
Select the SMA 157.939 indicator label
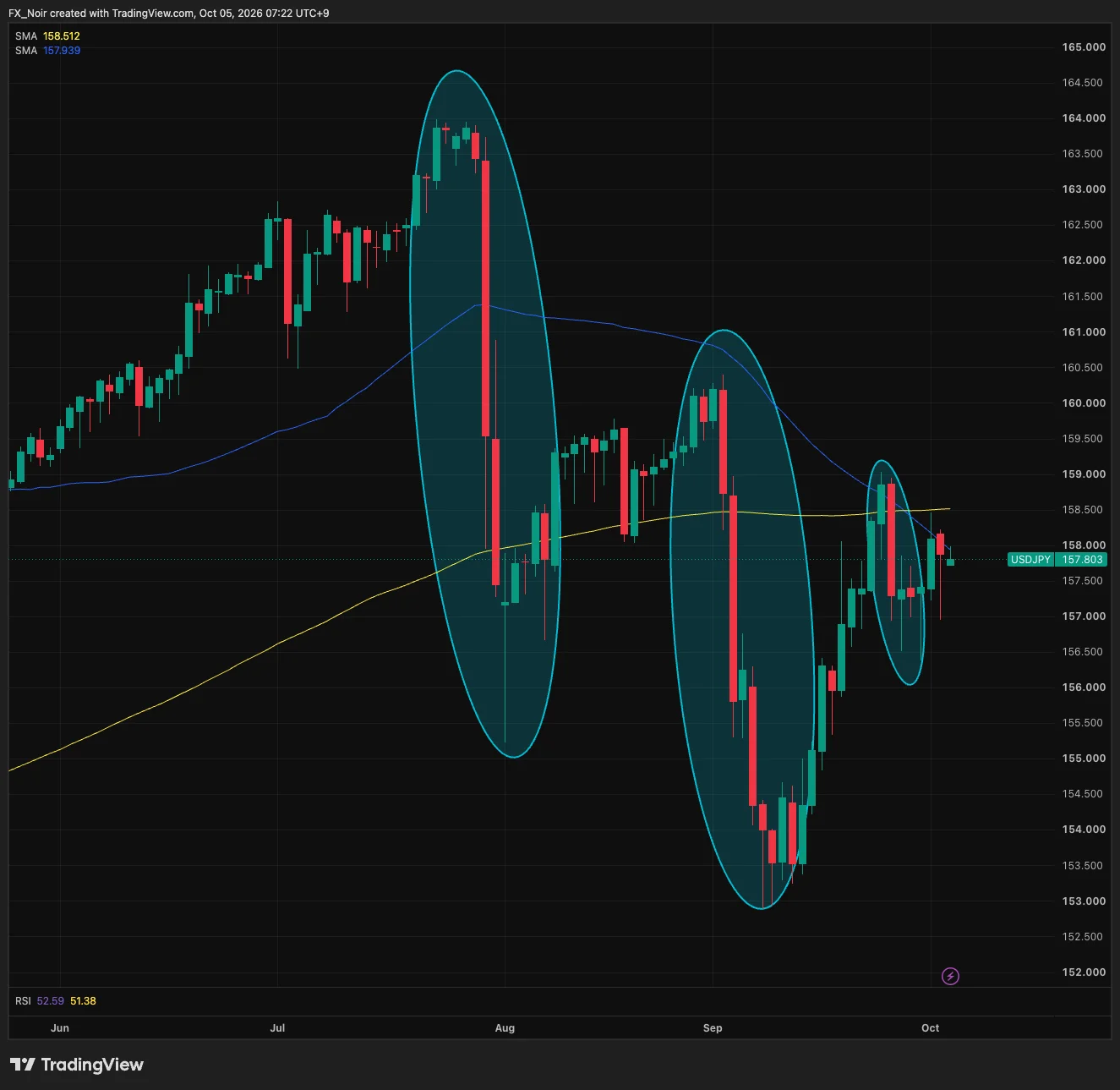click(47, 51)
